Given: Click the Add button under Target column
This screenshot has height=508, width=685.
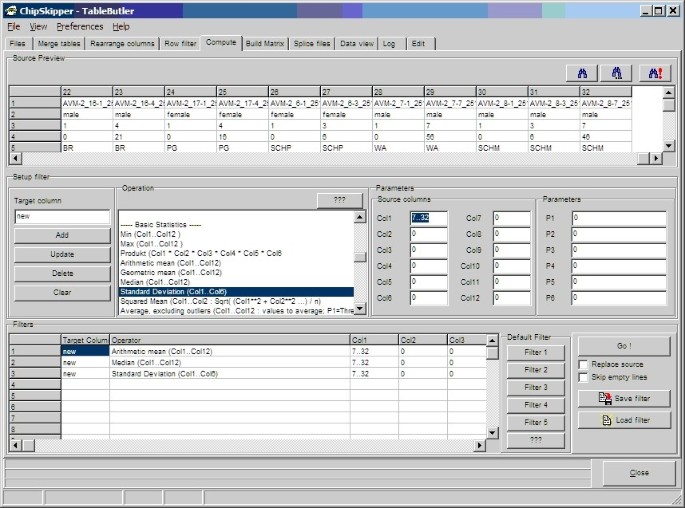Looking at the screenshot, I should pyautogui.click(x=62, y=235).
